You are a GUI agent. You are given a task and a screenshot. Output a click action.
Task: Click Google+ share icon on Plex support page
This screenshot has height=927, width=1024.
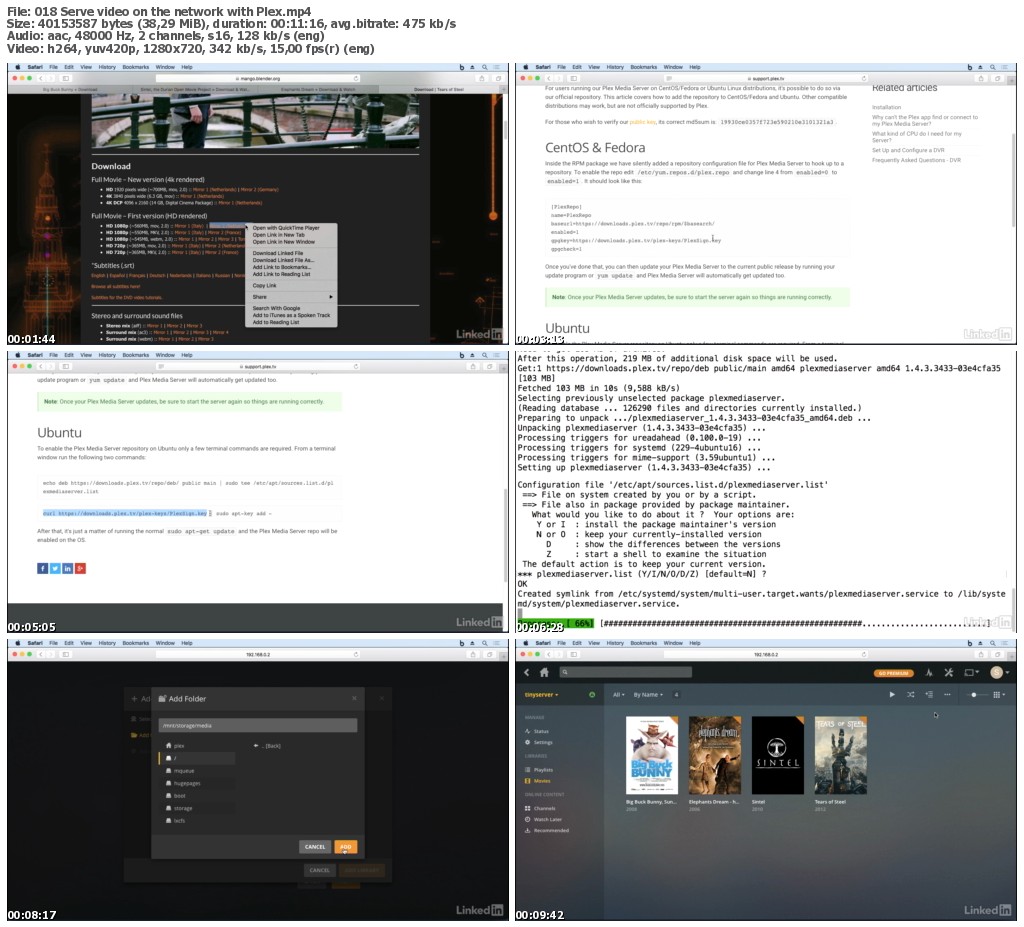pos(80,569)
